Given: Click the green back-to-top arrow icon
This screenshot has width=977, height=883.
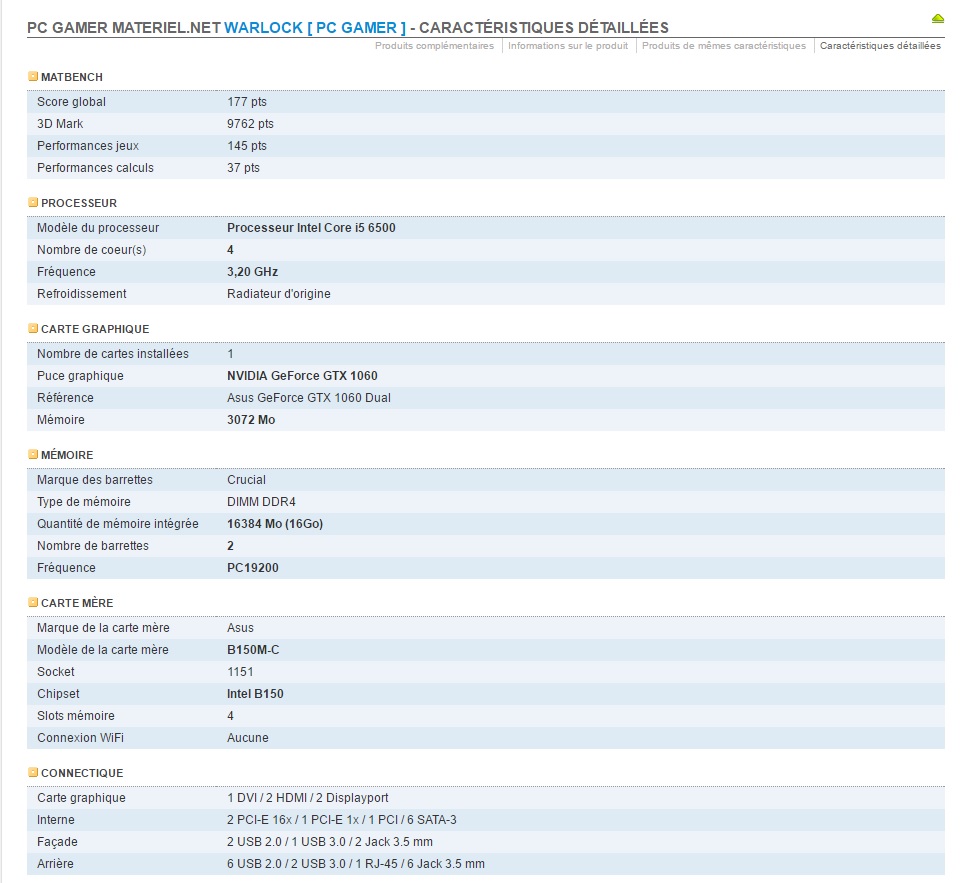Looking at the screenshot, I should [937, 18].
